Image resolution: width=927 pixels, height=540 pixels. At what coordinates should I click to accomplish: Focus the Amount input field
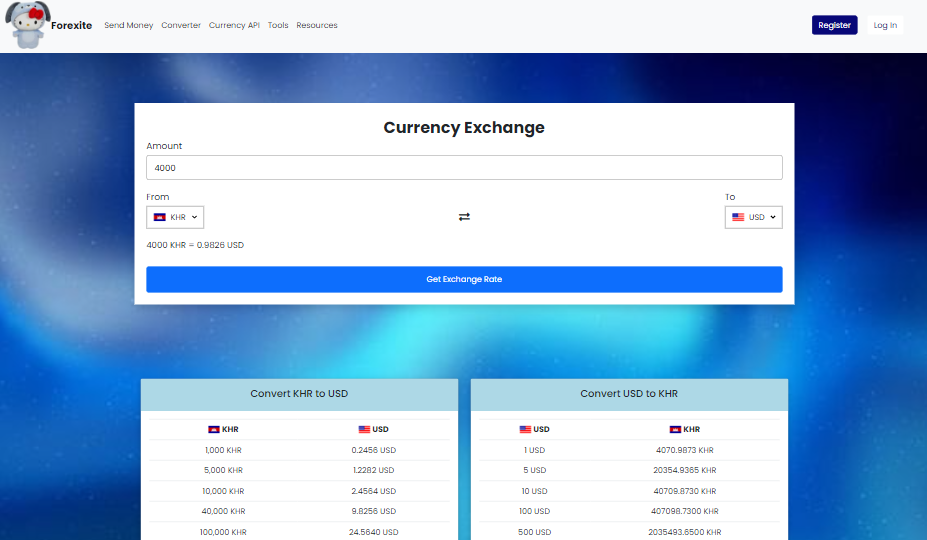click(464, 168)
